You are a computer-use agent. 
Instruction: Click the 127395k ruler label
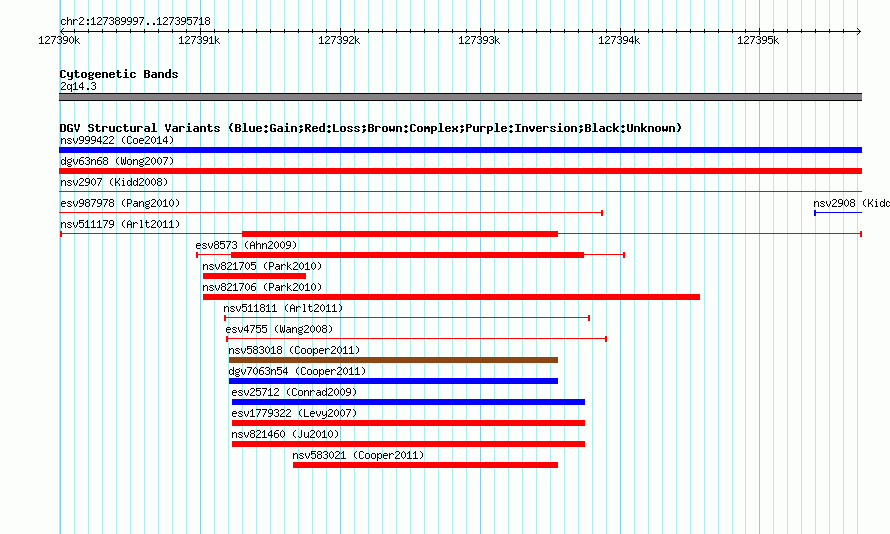coord(758,40)
